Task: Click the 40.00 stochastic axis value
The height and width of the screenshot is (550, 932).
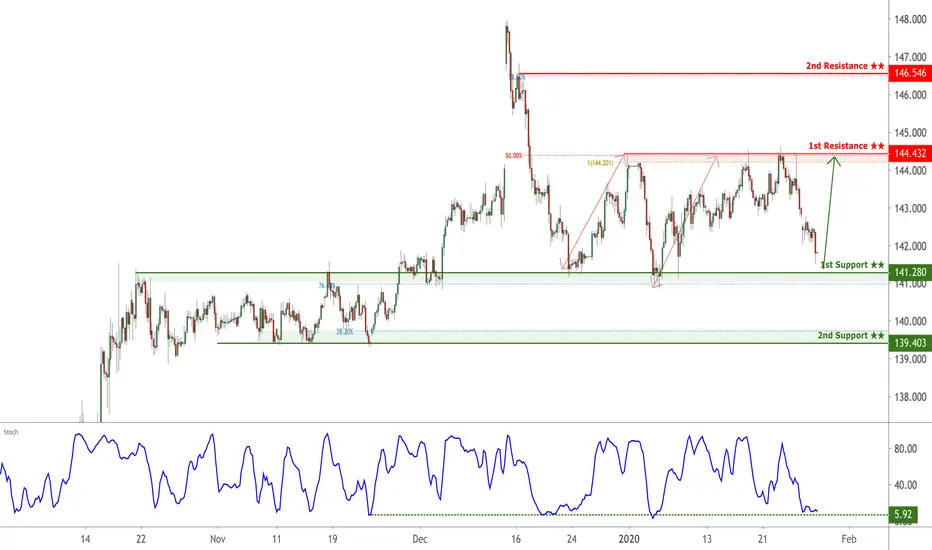Action: 905,485
